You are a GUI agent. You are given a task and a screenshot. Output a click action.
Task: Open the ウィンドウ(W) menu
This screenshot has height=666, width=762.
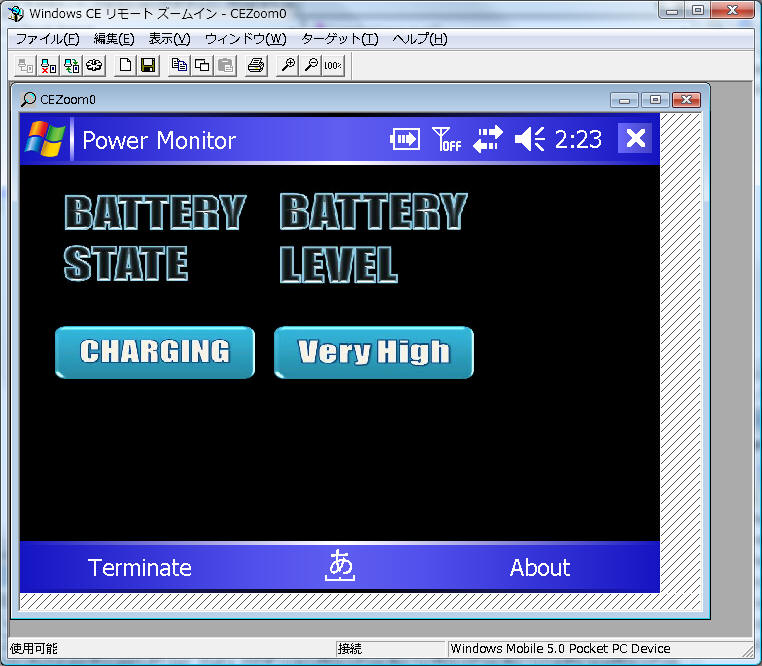[x=246, y=39]
